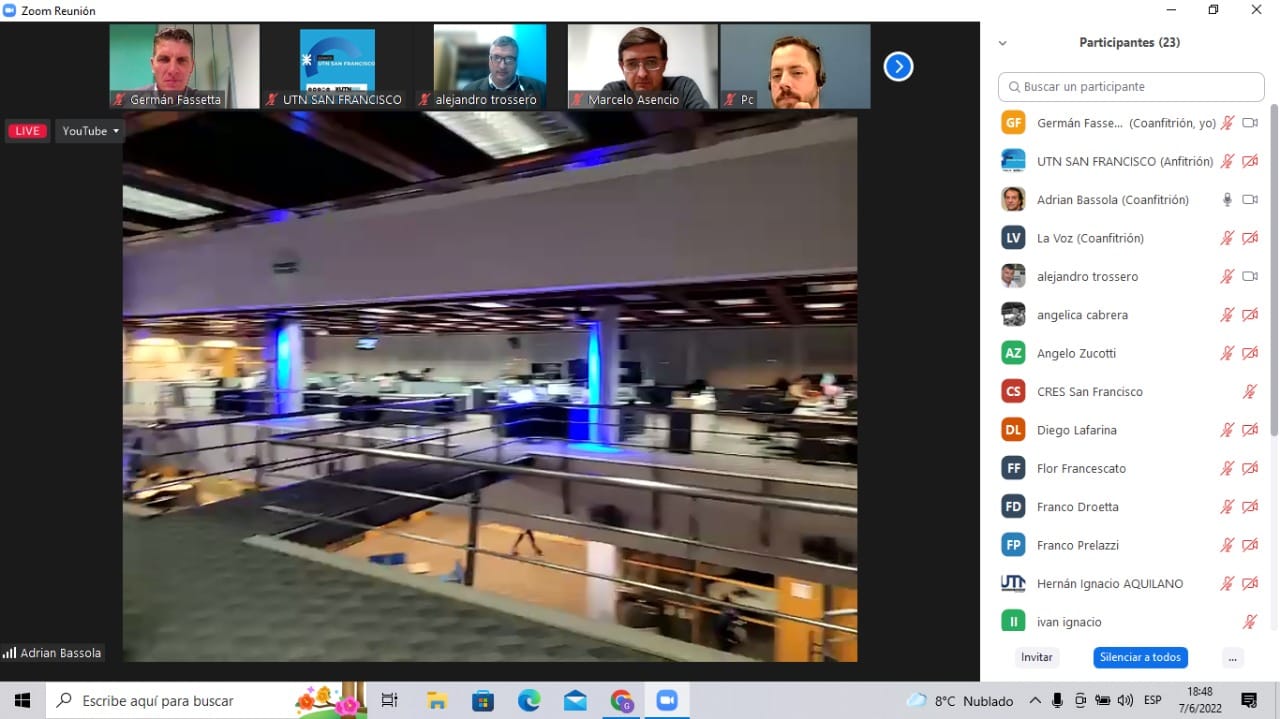The height and width of the screenshot is (719, 1280).
Task: Click the Windows taskbar search box
Action: pyautogui.click(x=207, y=700)
